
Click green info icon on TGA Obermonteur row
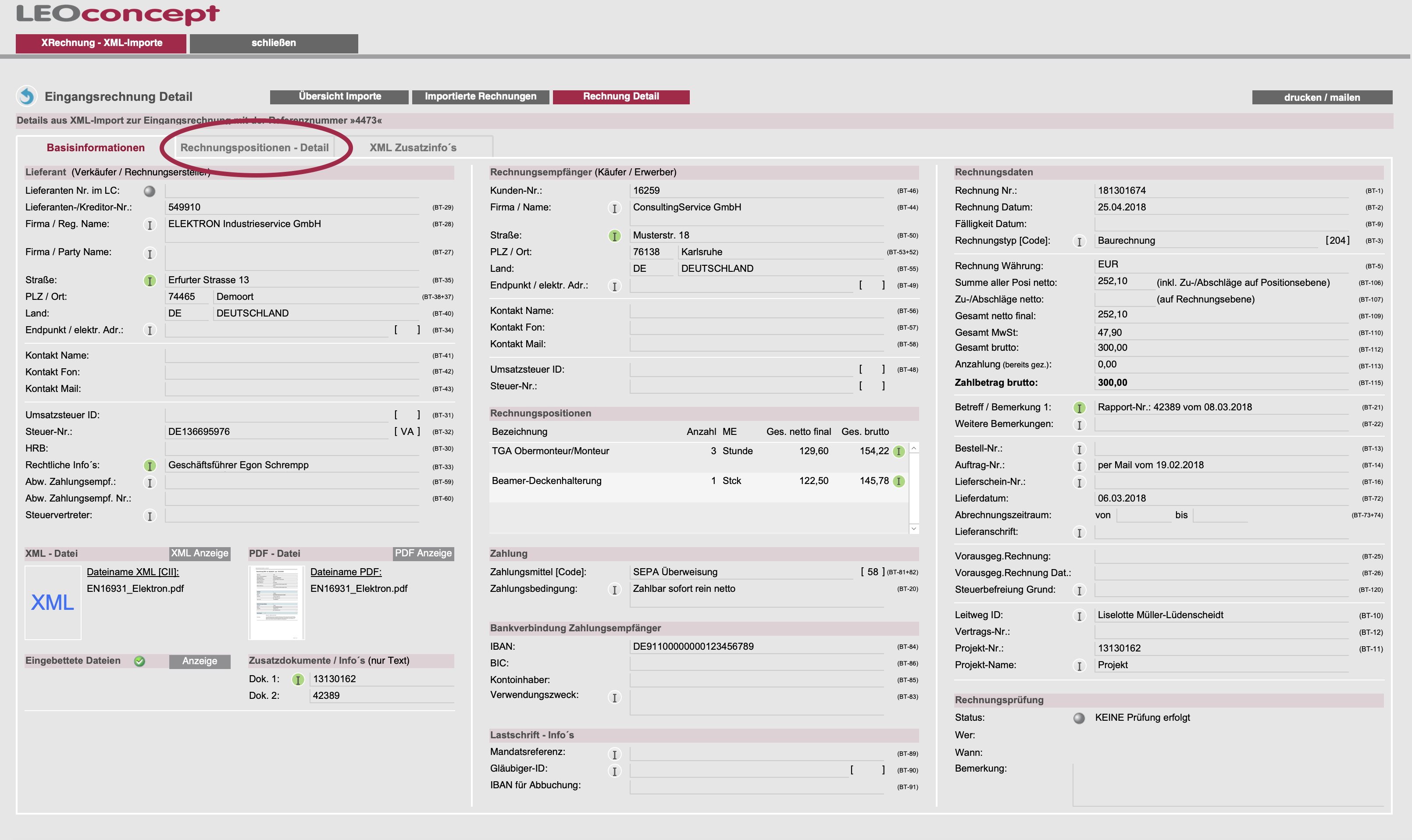(x=899, y=451)
